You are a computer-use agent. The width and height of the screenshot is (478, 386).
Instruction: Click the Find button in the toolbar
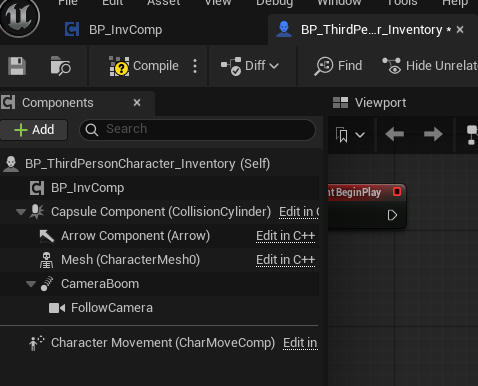click(x=338, y=66)
